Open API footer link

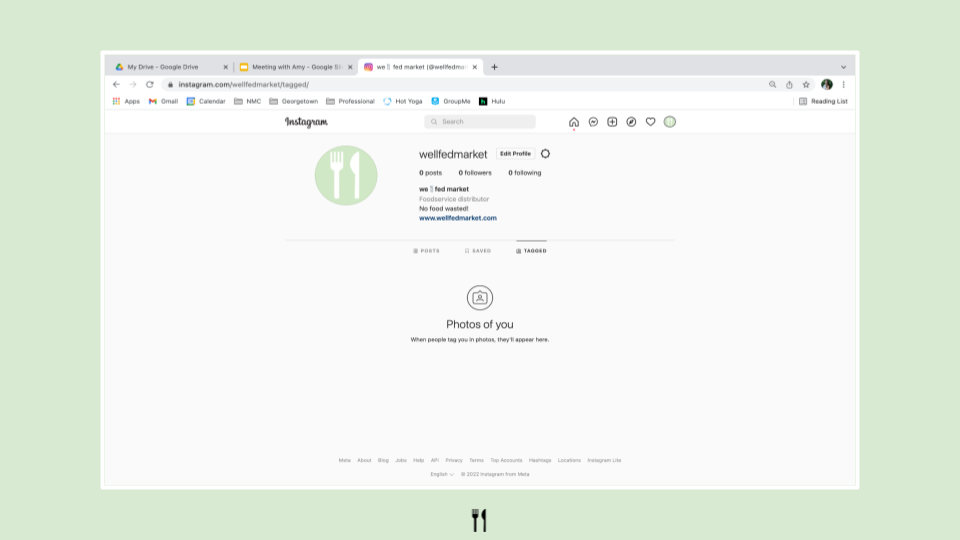(435, 460)
